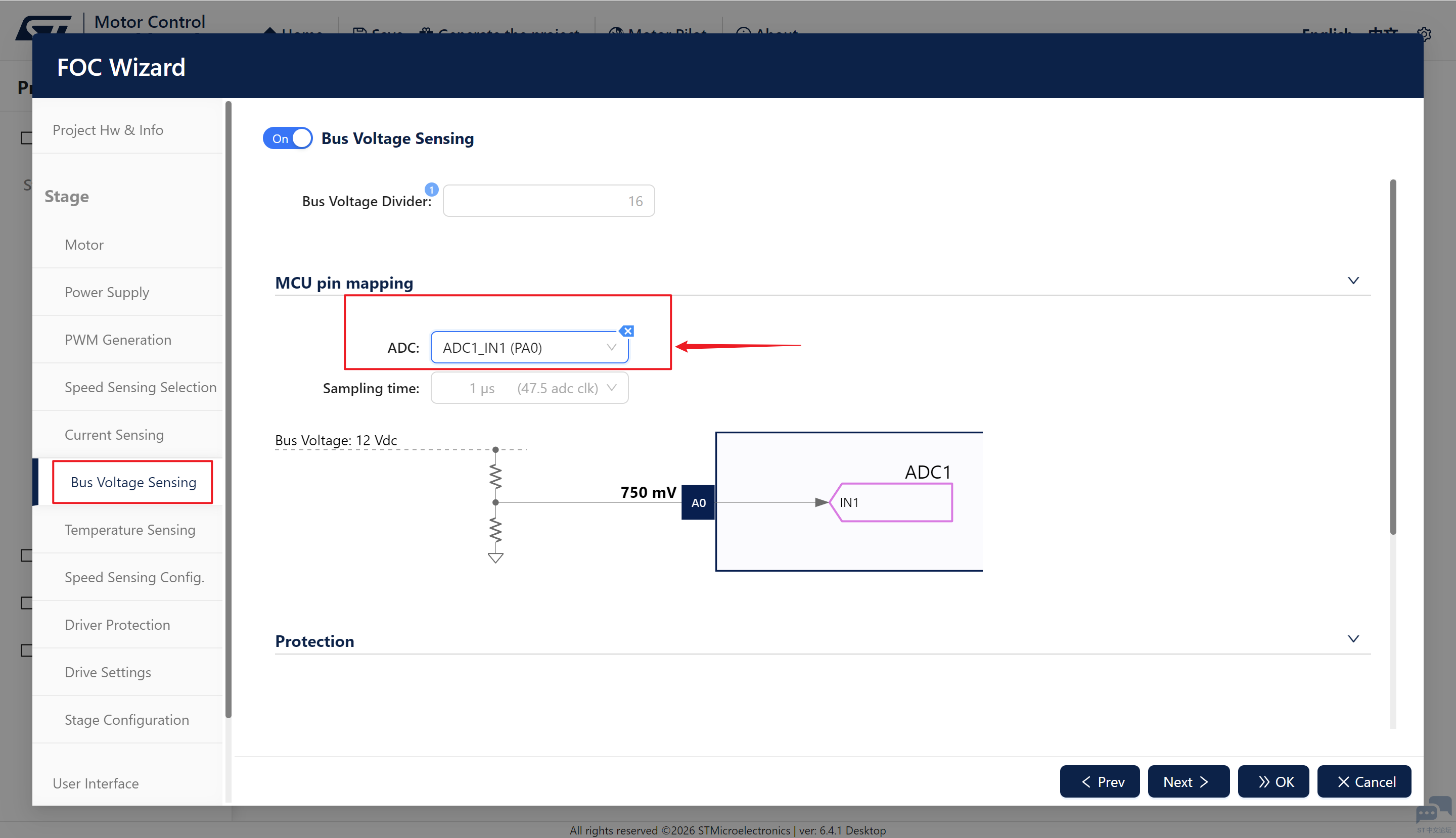Toggle Bus Voltage Sensing On switch
Image resolution: width=1456 pixels, height=838 pixels.
coord(287,138)
